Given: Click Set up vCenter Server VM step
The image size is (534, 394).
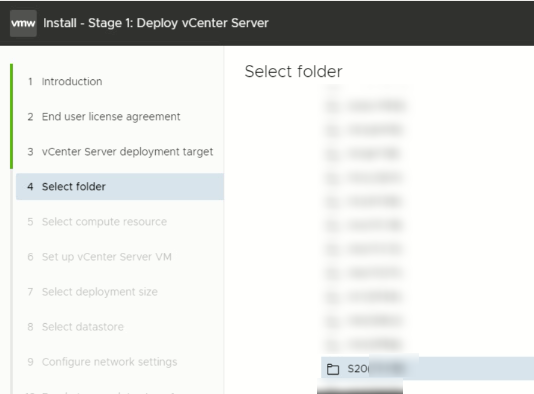Looking at the screenshot, I should (107, 257).
